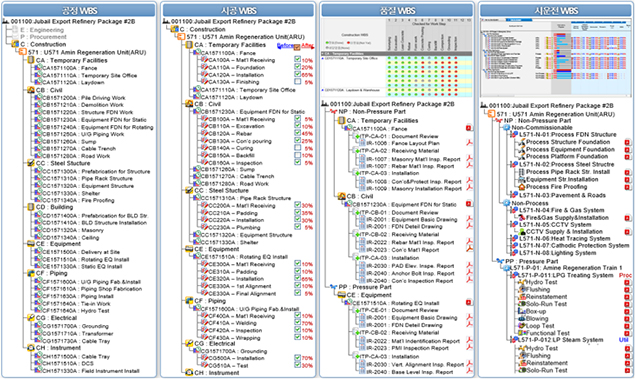The image size is (635, 379).
Task: Open the PDF icon for IR-1009 Masonry Installation Report
Action: [x=469, y=188]
